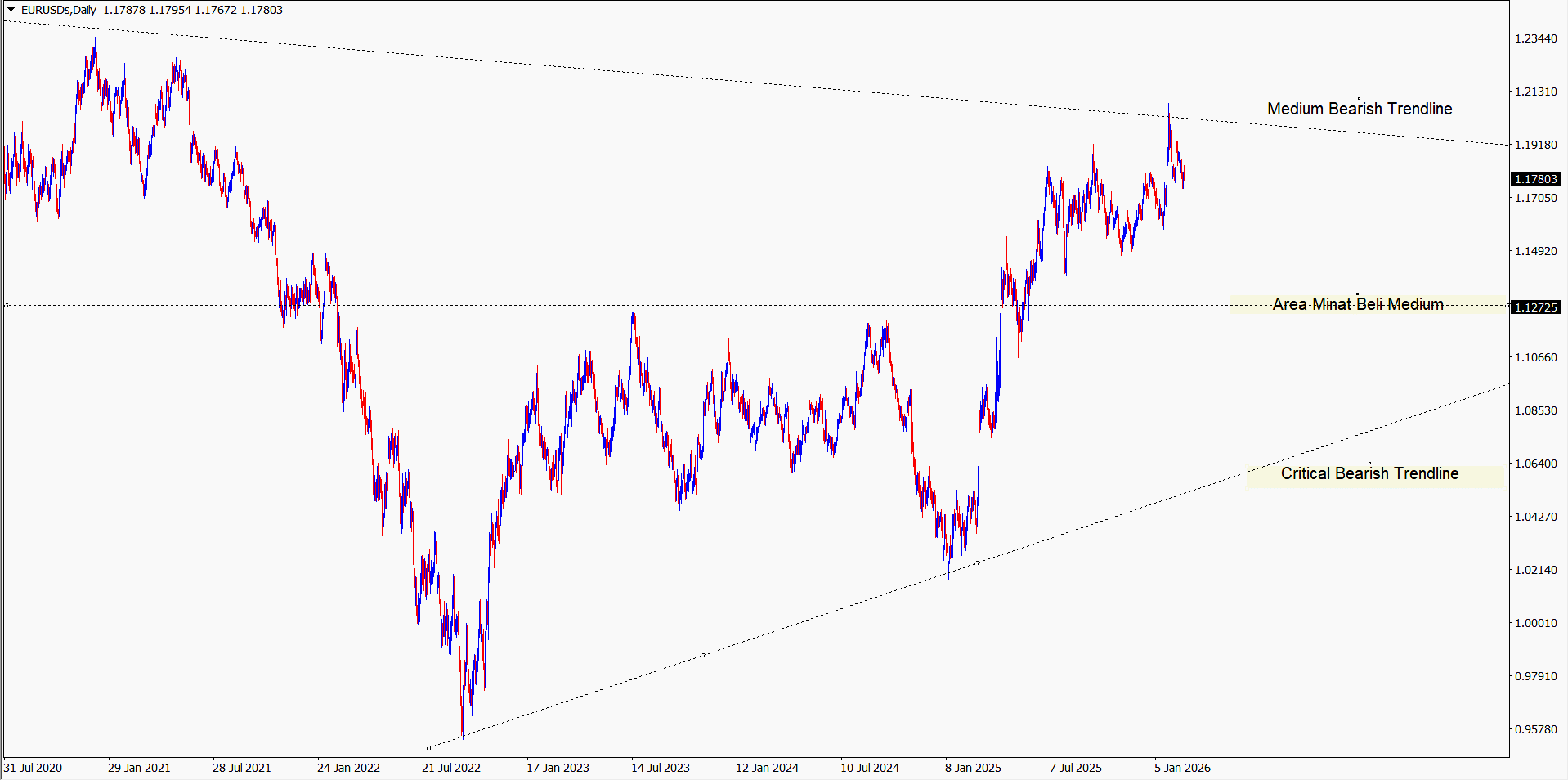Select the Critical Bearish Trendline text label

click(1369, 473)
